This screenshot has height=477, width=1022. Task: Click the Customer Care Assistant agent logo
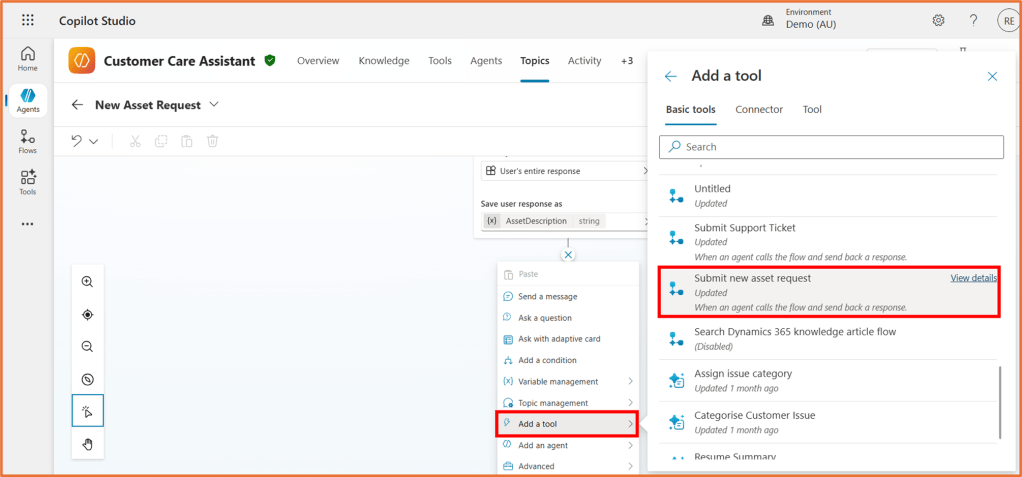click(x=81, y=61)
